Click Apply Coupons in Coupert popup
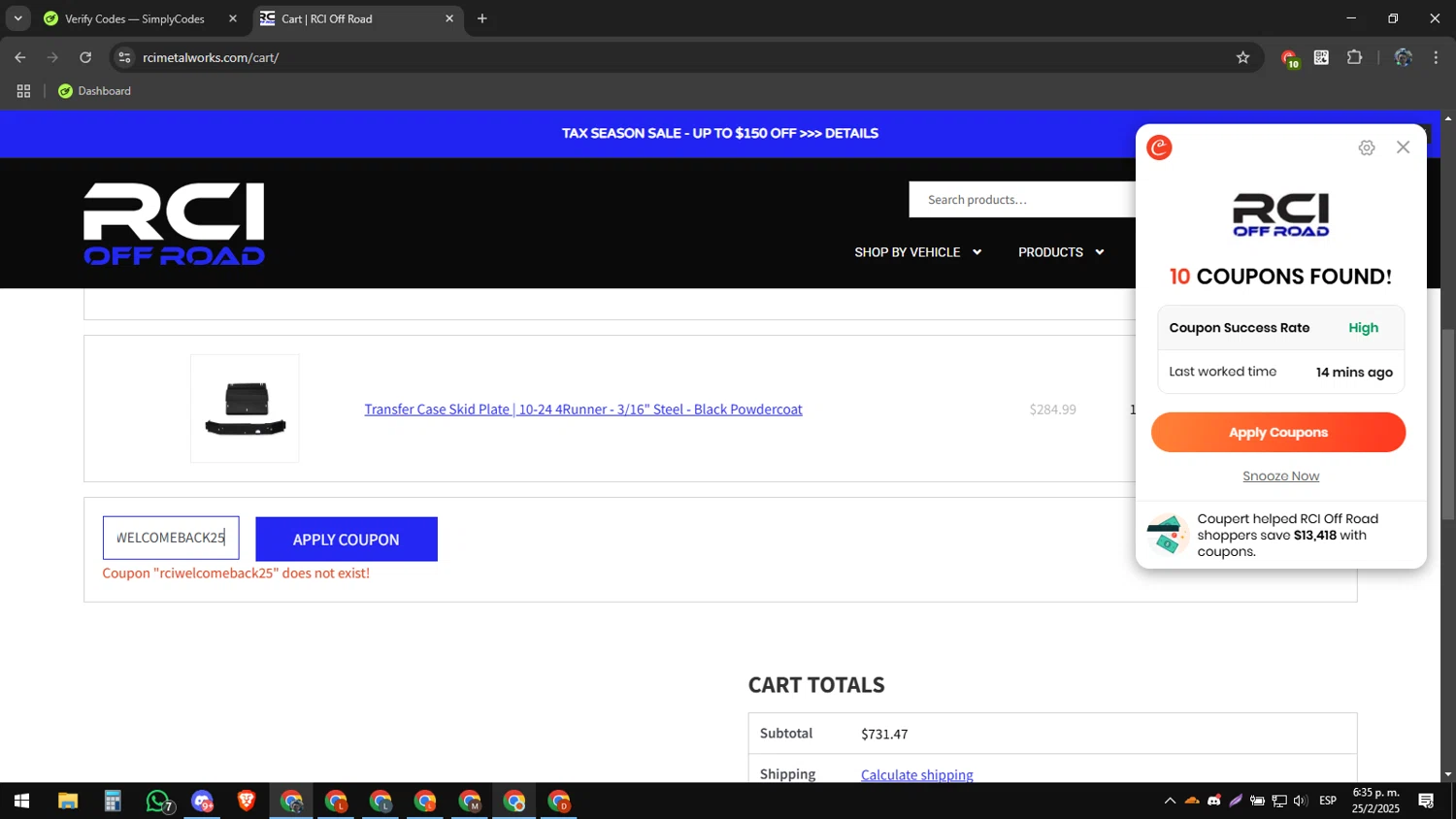The image size is (1456, 819). coord(1278,432)
